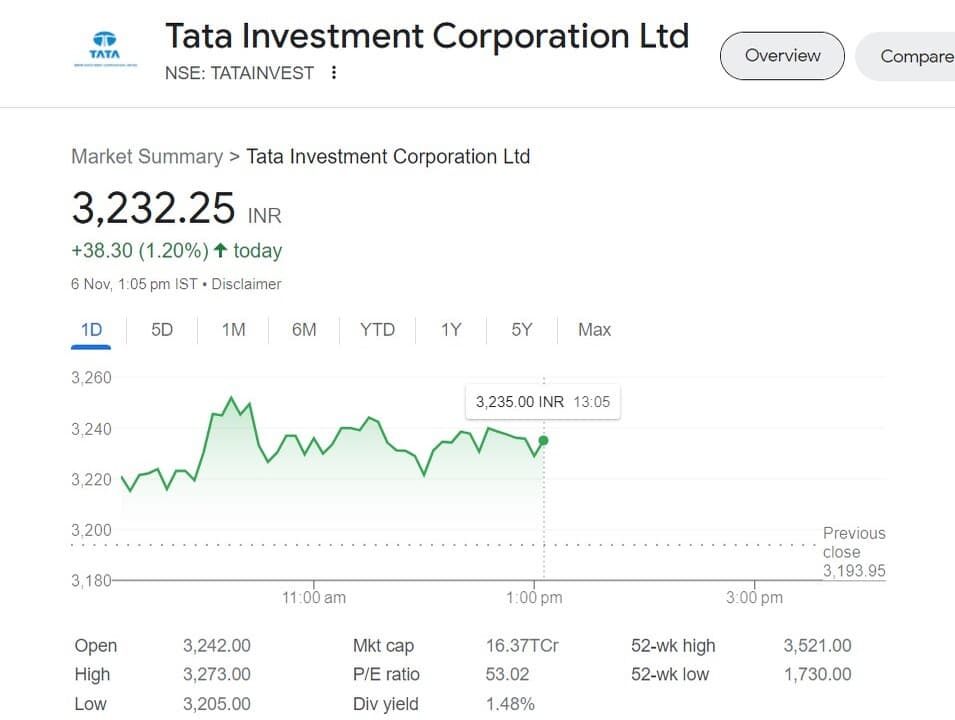
Task: Select the 1D time range
Action: 91,330
